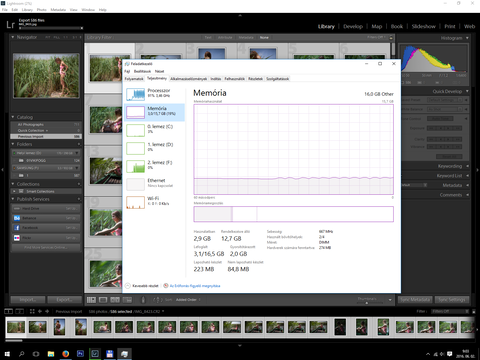Click the export progress bar
480x360 pixels.
(x=50, y=28)
